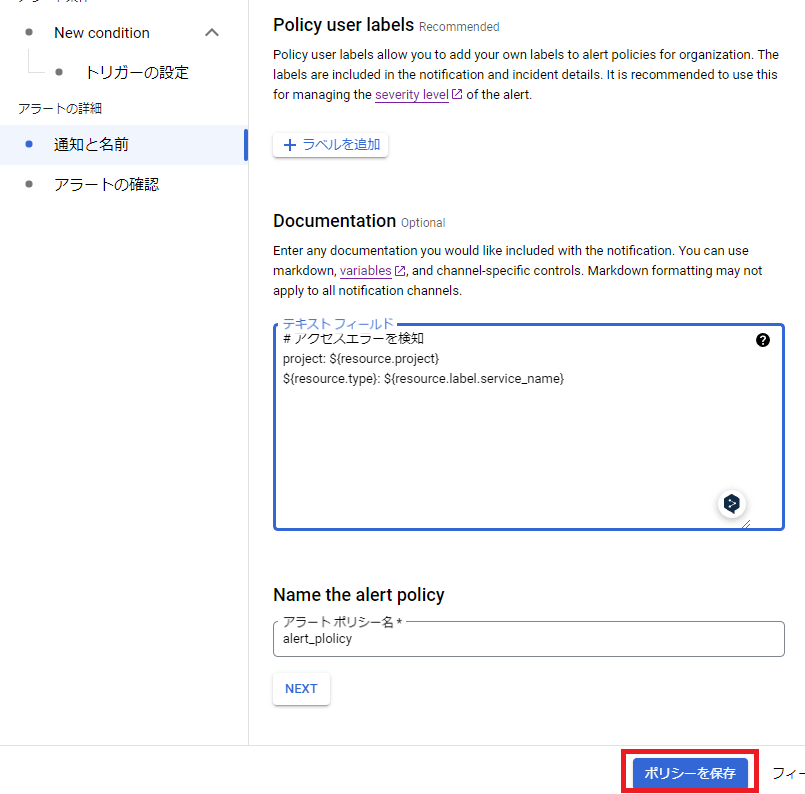The height and width of the screenshot is (794, 805).
Task: Select New condition in sidebar
Action: [x=102, y=33]
